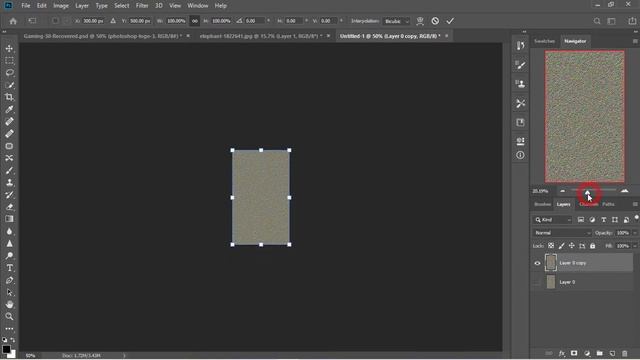This screenshot has width=640, height=360.
Task: Open the Opacity slider dropdown arrow
Action: pos(635,233)
